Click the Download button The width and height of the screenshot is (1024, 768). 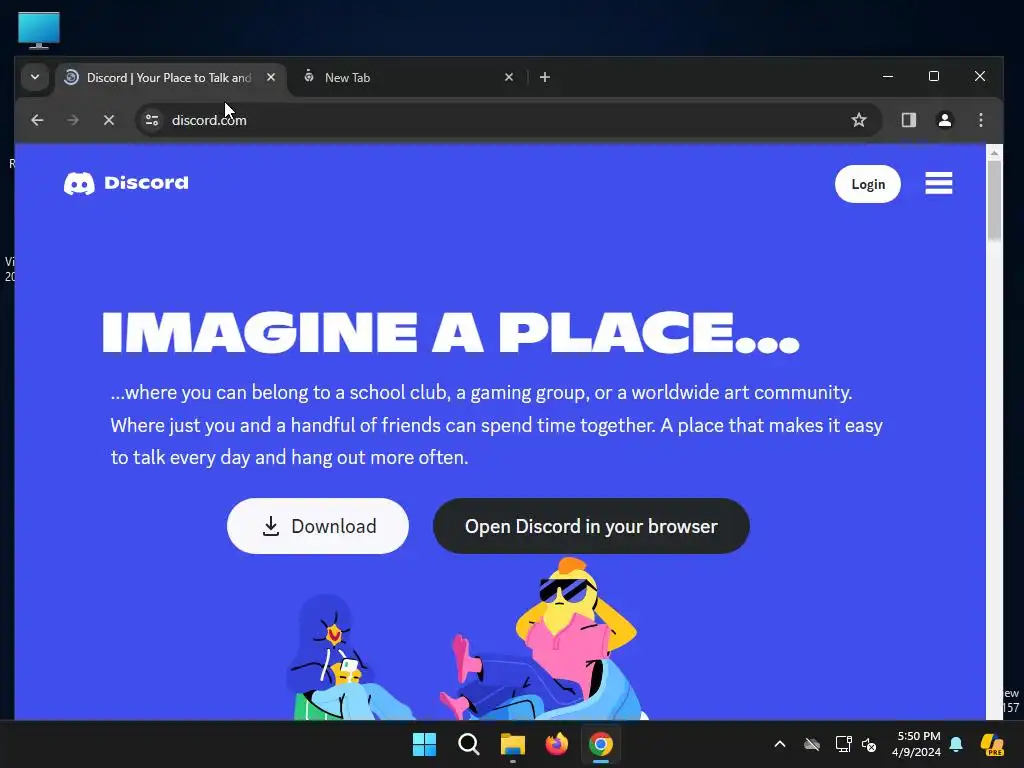click(318, 526)
